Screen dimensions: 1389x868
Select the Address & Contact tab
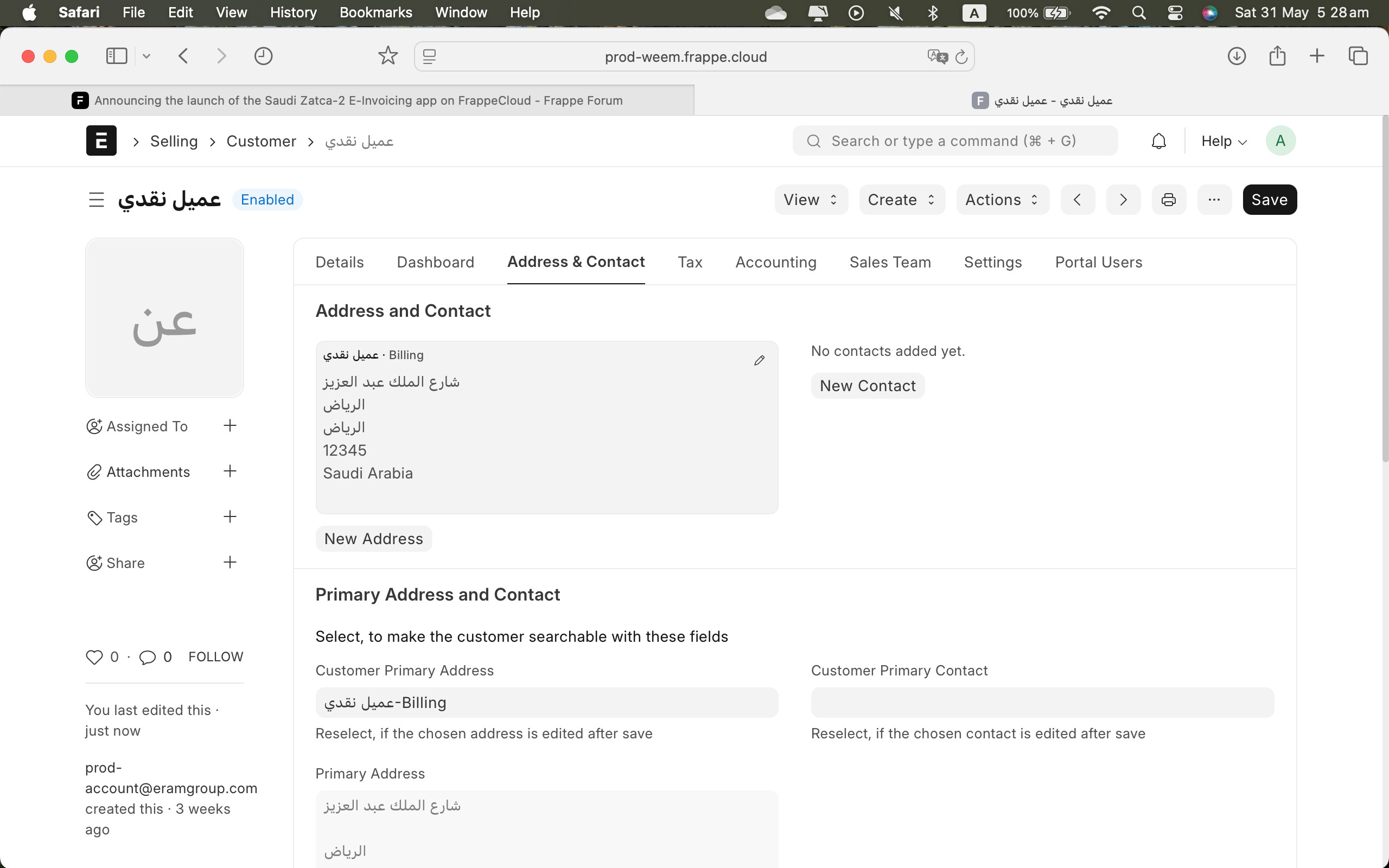click(576, 263)
